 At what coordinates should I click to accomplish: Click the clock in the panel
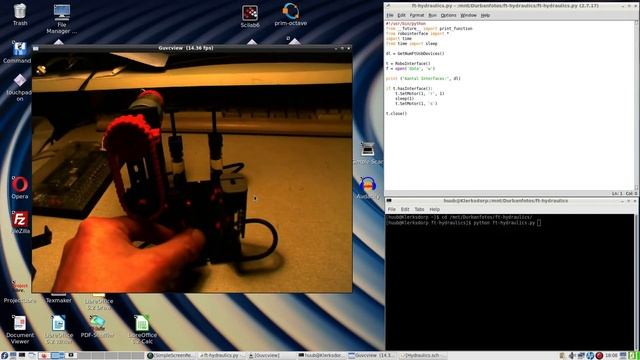[611, 356]
